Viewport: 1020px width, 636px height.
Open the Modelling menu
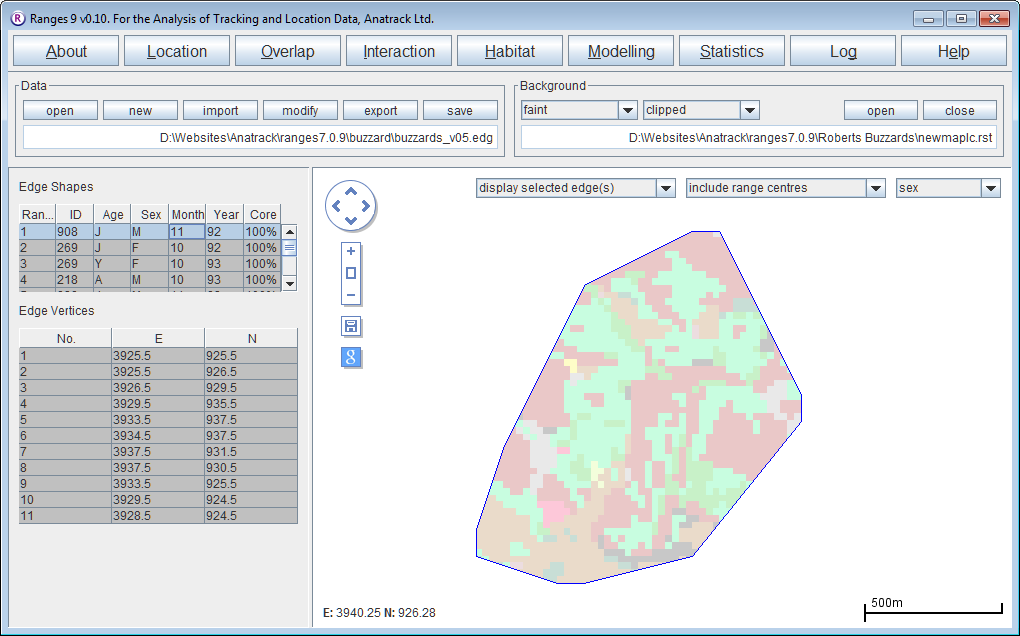click(x=621, y=52)
